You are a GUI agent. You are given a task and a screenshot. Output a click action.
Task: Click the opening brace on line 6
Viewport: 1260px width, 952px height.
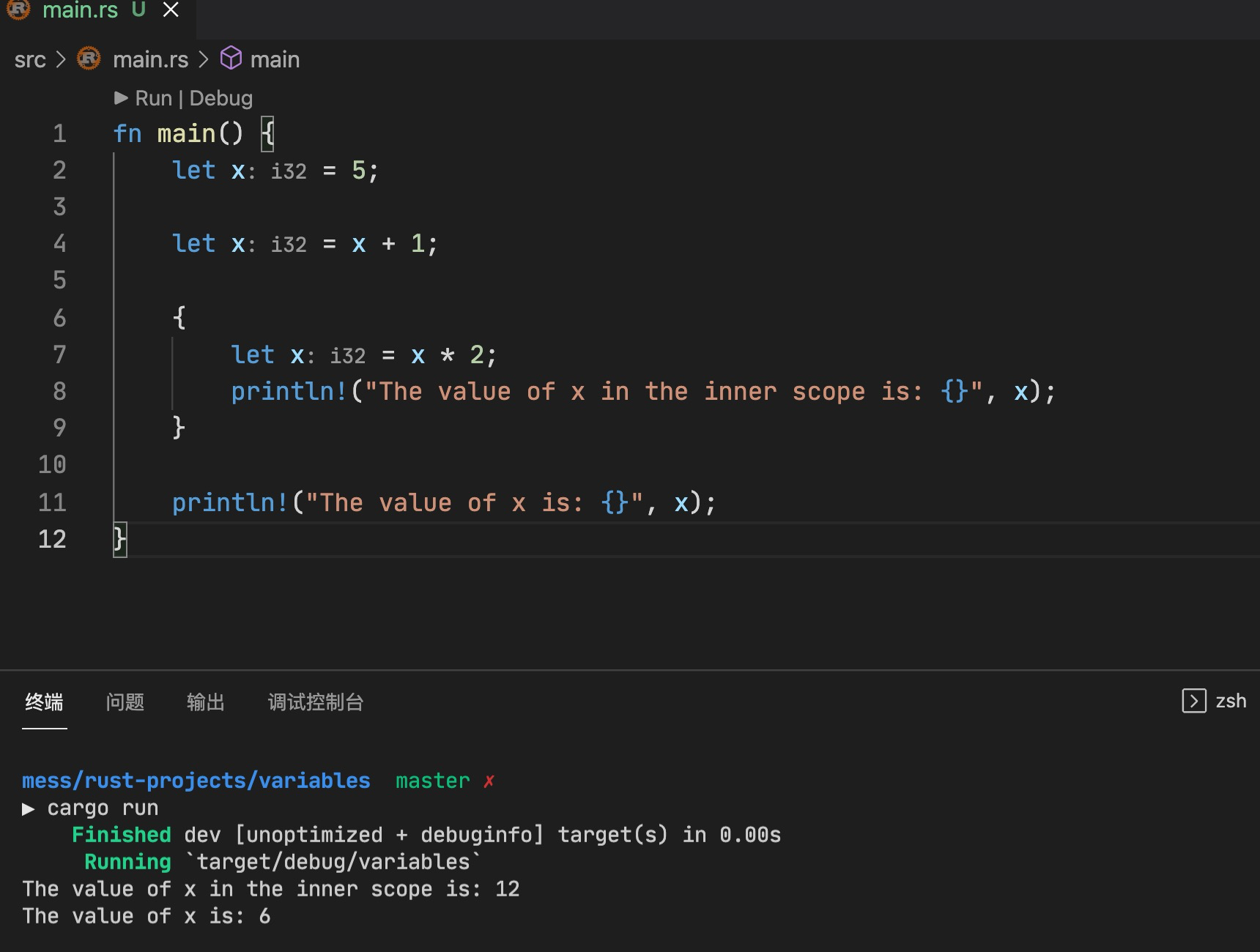click(179, 318)
